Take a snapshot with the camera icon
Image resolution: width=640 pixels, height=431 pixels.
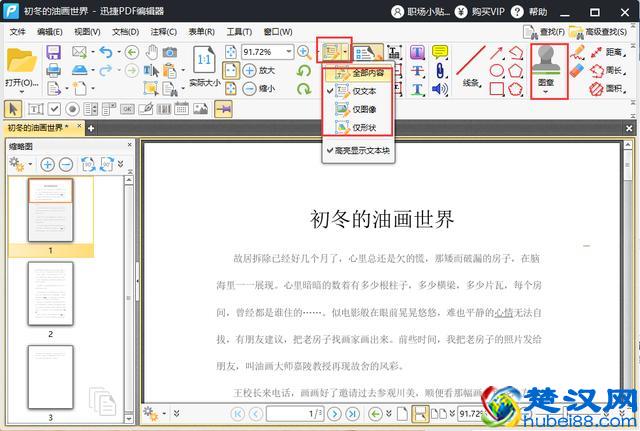click(x=170, y=52)
